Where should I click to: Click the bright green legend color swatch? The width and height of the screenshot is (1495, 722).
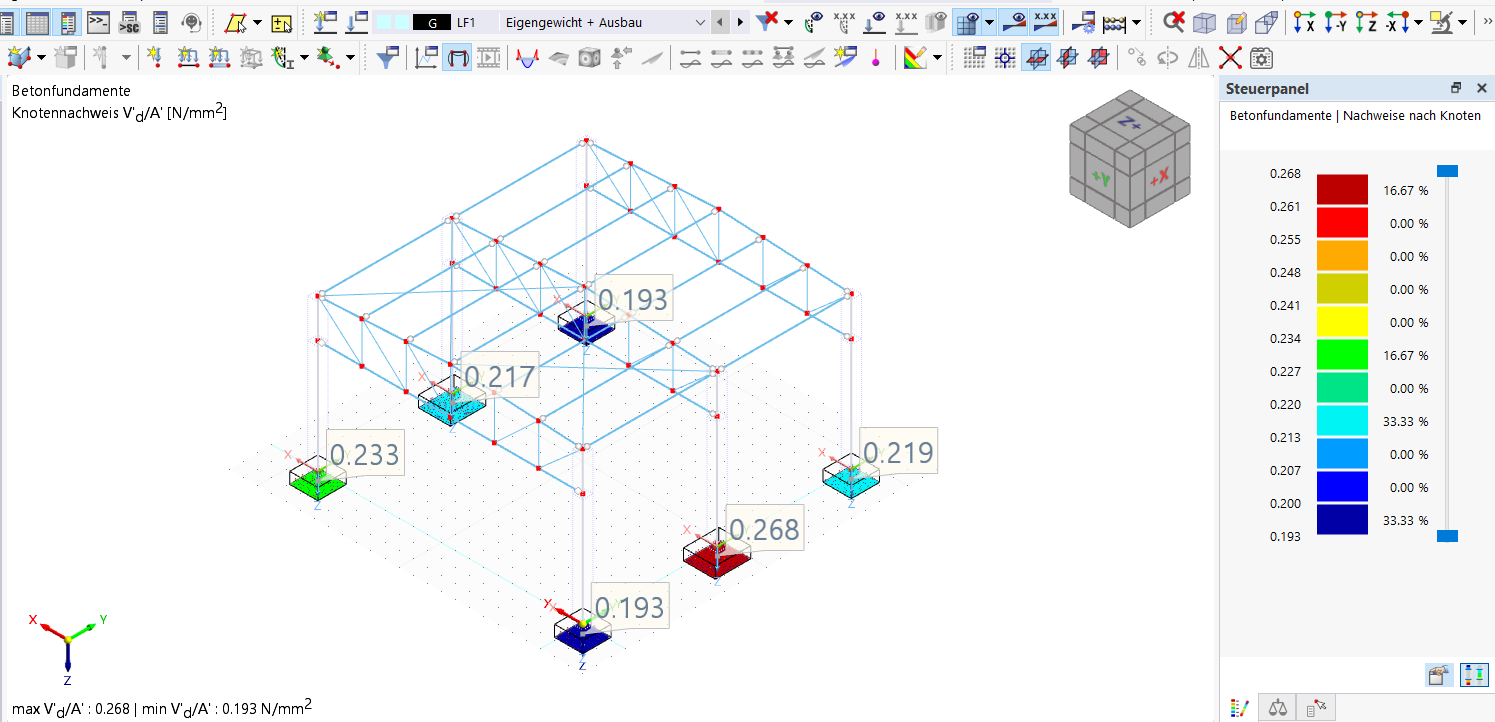pos(1342,354)
